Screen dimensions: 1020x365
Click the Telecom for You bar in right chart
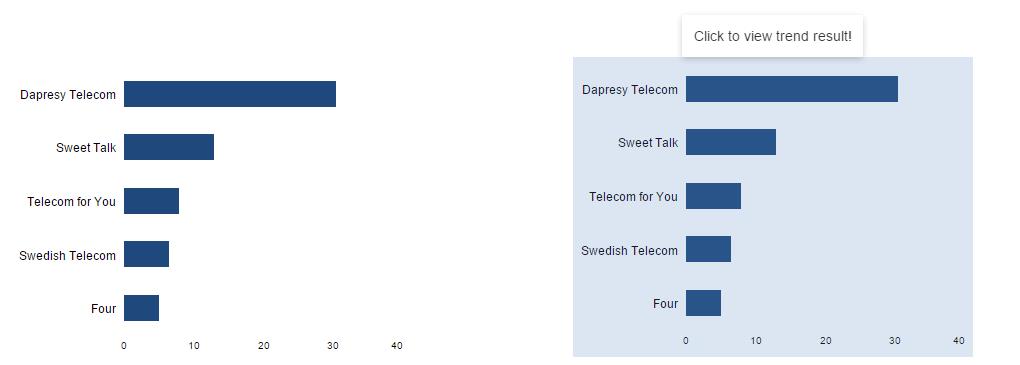pyautogui.click(x=714, y=196)
